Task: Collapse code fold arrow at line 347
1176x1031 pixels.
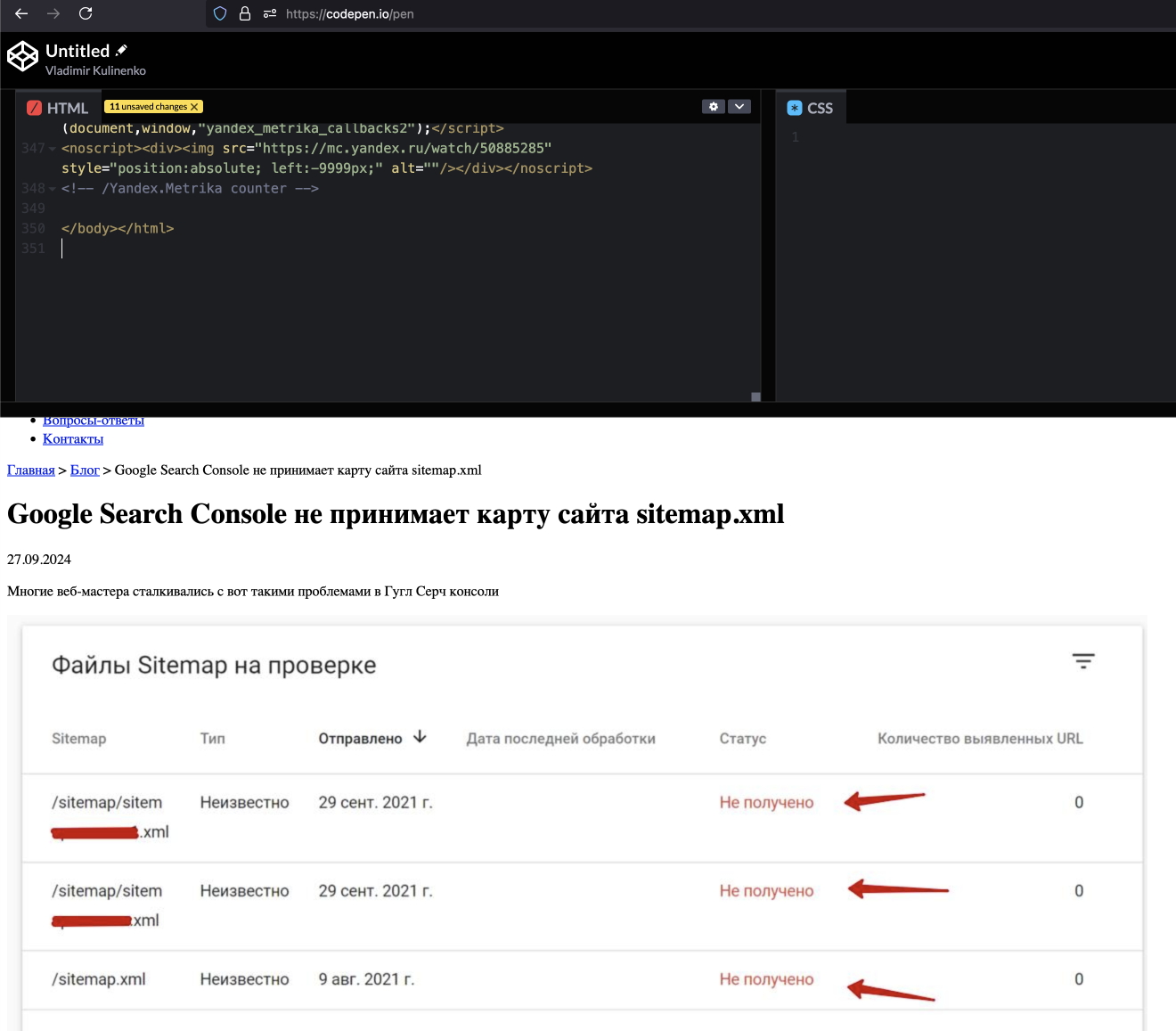Action: [53, 149]
